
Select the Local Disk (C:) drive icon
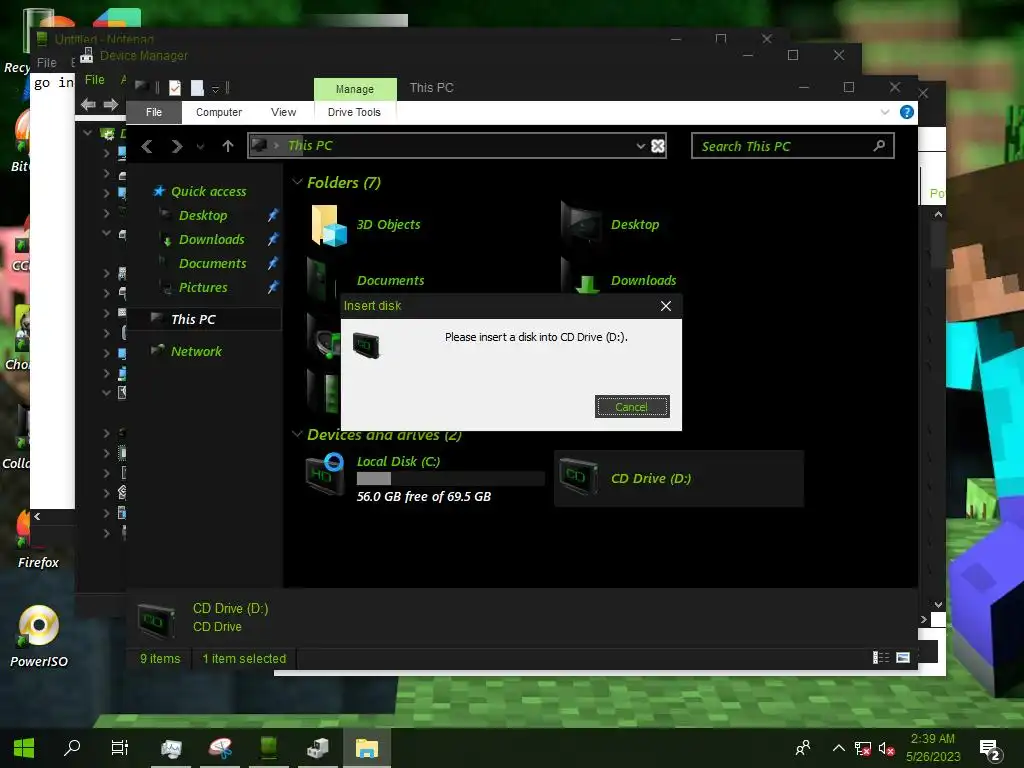click(325, 473)
